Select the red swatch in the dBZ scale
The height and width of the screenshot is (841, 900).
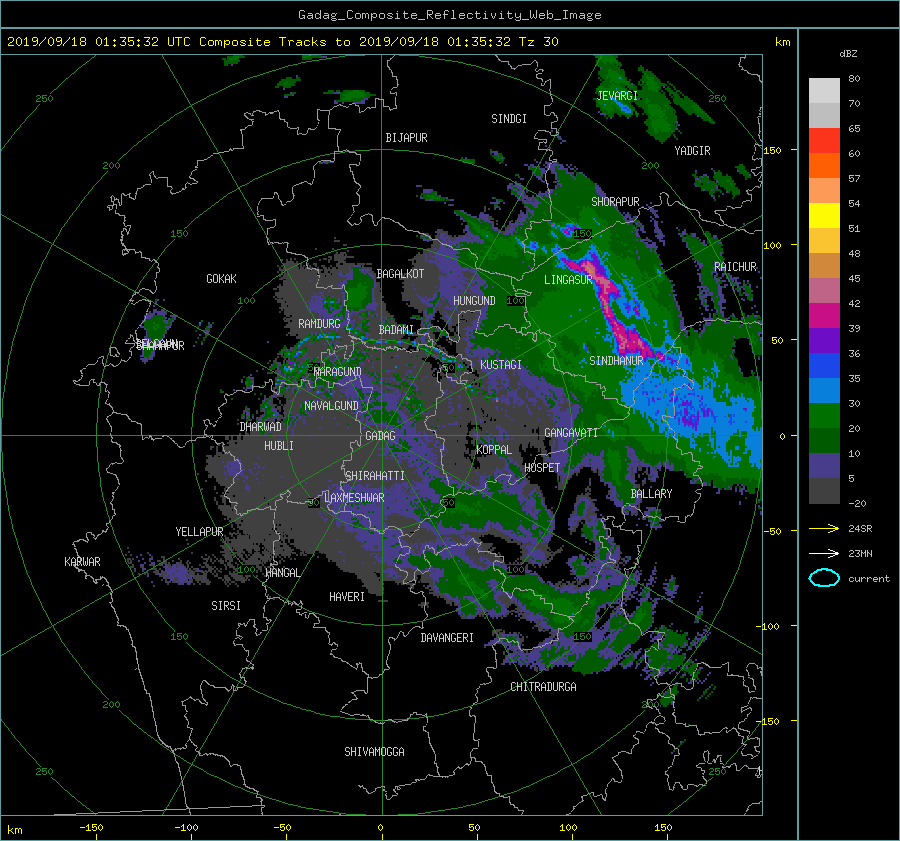tap(824, 140)
